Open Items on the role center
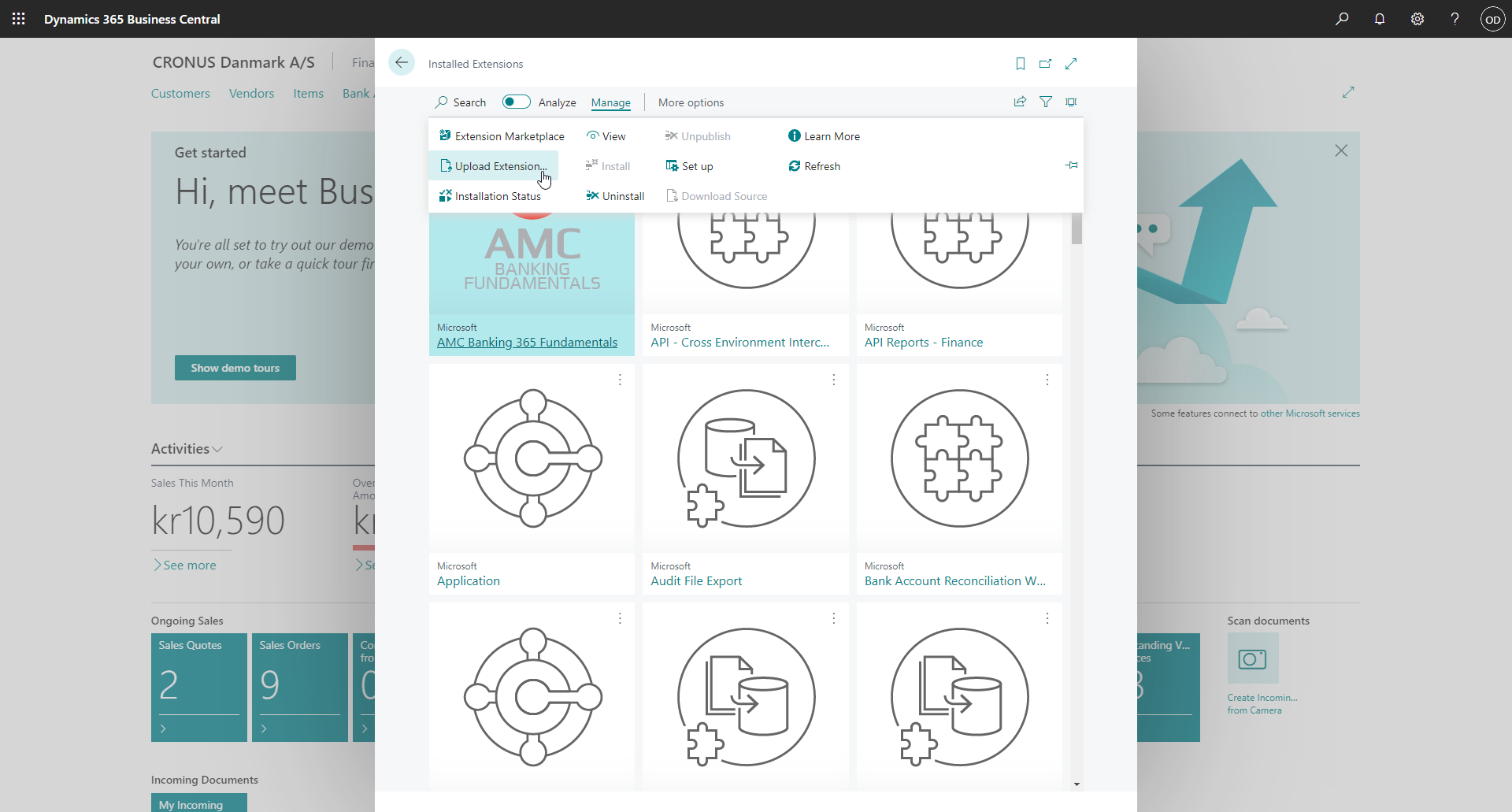The image size is (1512, 812). [309, 94]
